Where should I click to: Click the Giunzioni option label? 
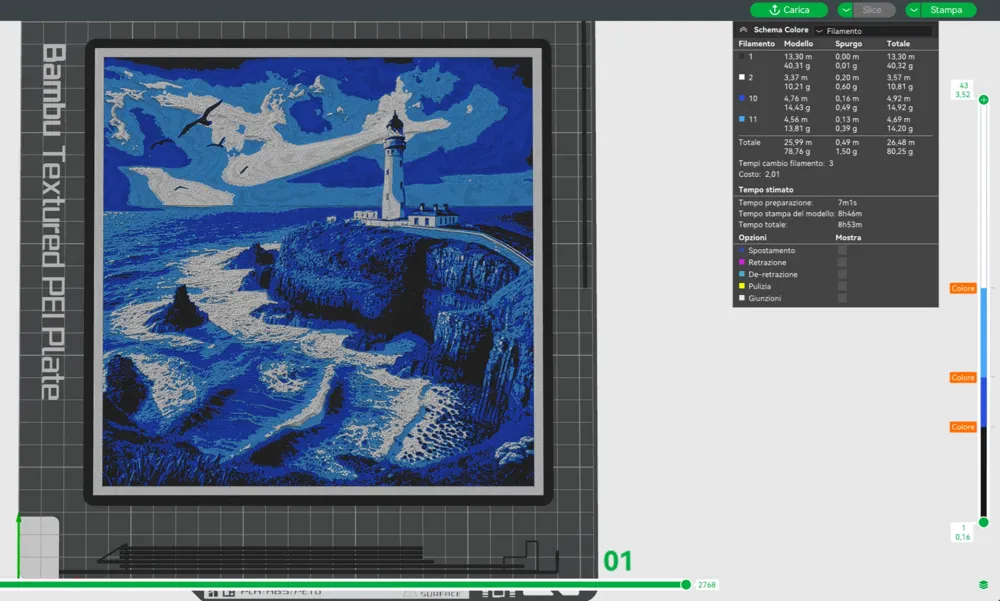(765, 298)
